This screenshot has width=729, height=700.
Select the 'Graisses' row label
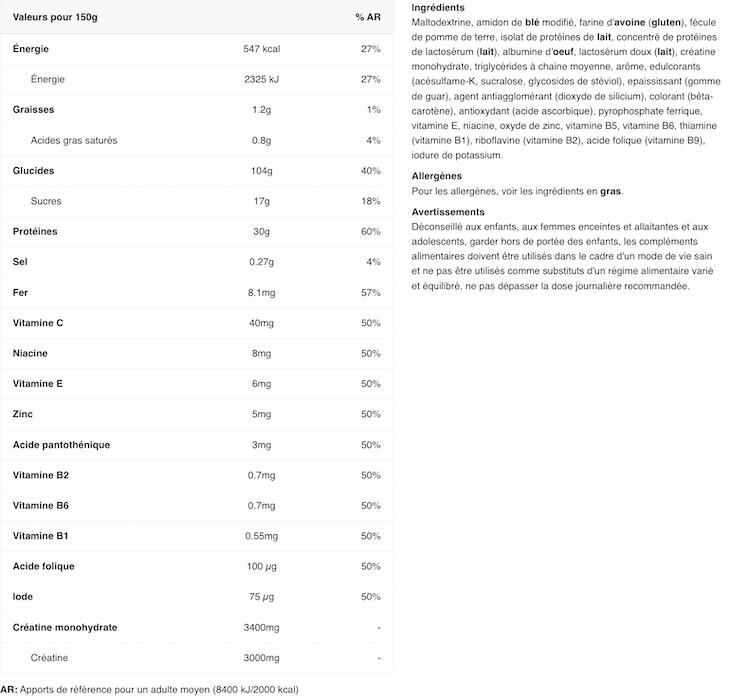click(x=33, y=110)
